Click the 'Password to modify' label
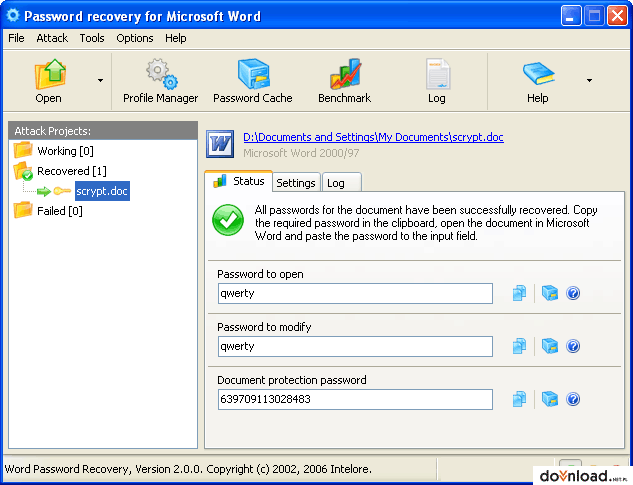 [x=264, y=327]
